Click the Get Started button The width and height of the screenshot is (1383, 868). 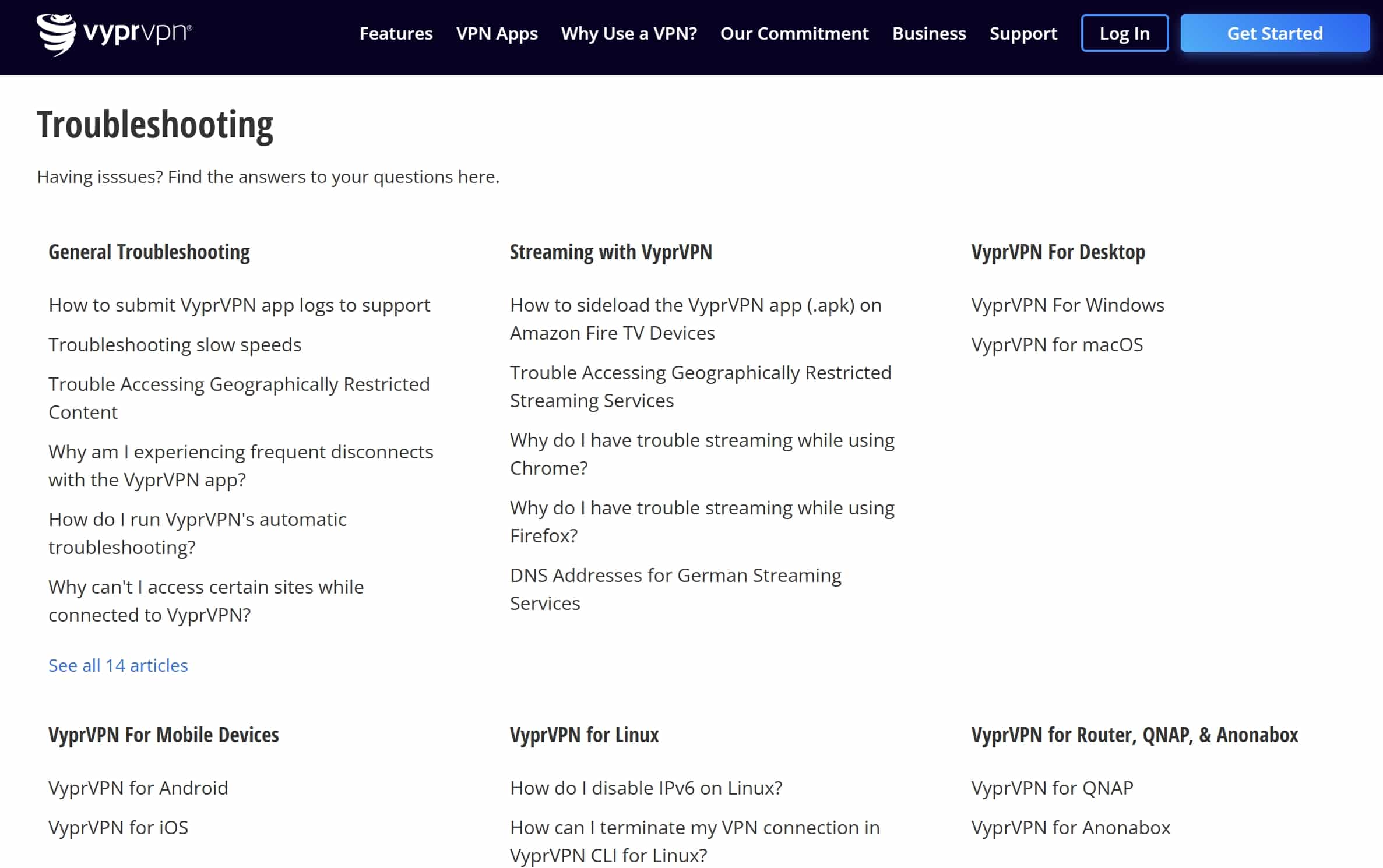[1275, 33]
